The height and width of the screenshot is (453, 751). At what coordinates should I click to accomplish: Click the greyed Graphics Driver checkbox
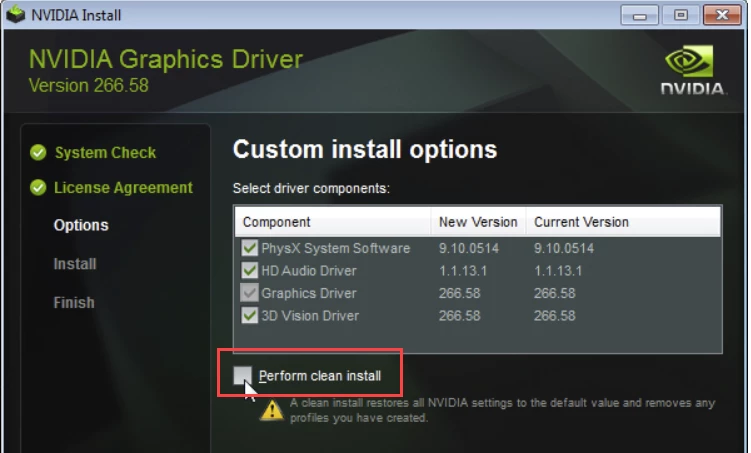[250, 293]
